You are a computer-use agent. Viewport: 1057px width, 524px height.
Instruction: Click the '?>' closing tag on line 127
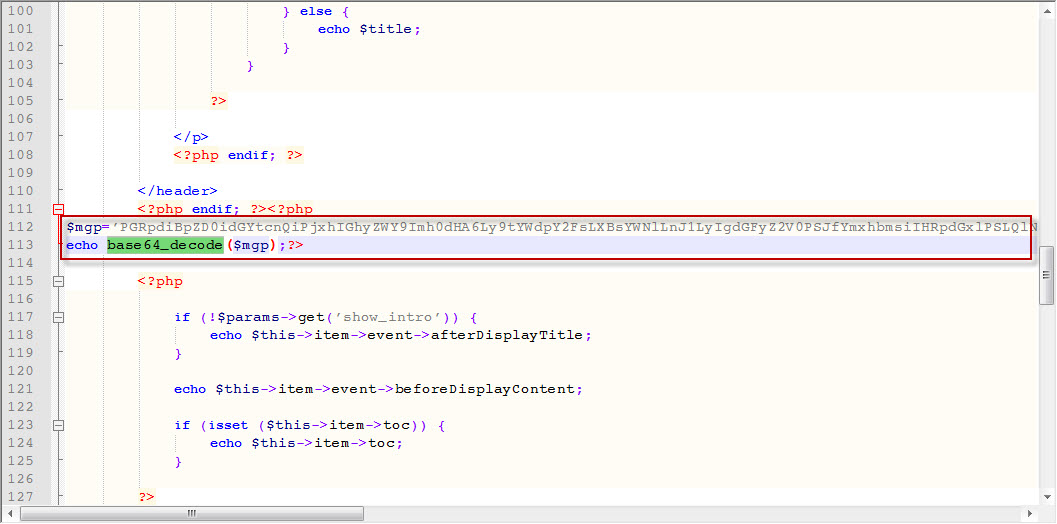point(146,497)
